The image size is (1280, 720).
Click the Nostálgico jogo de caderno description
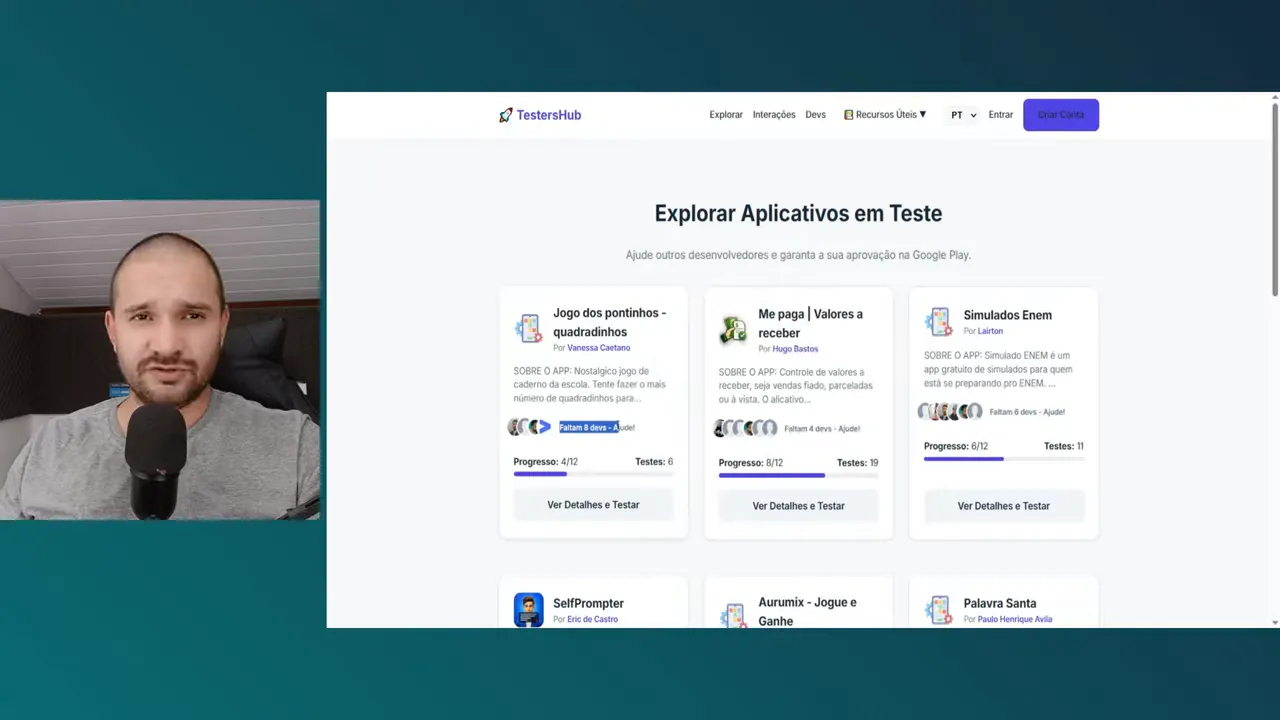pos(590,384)
